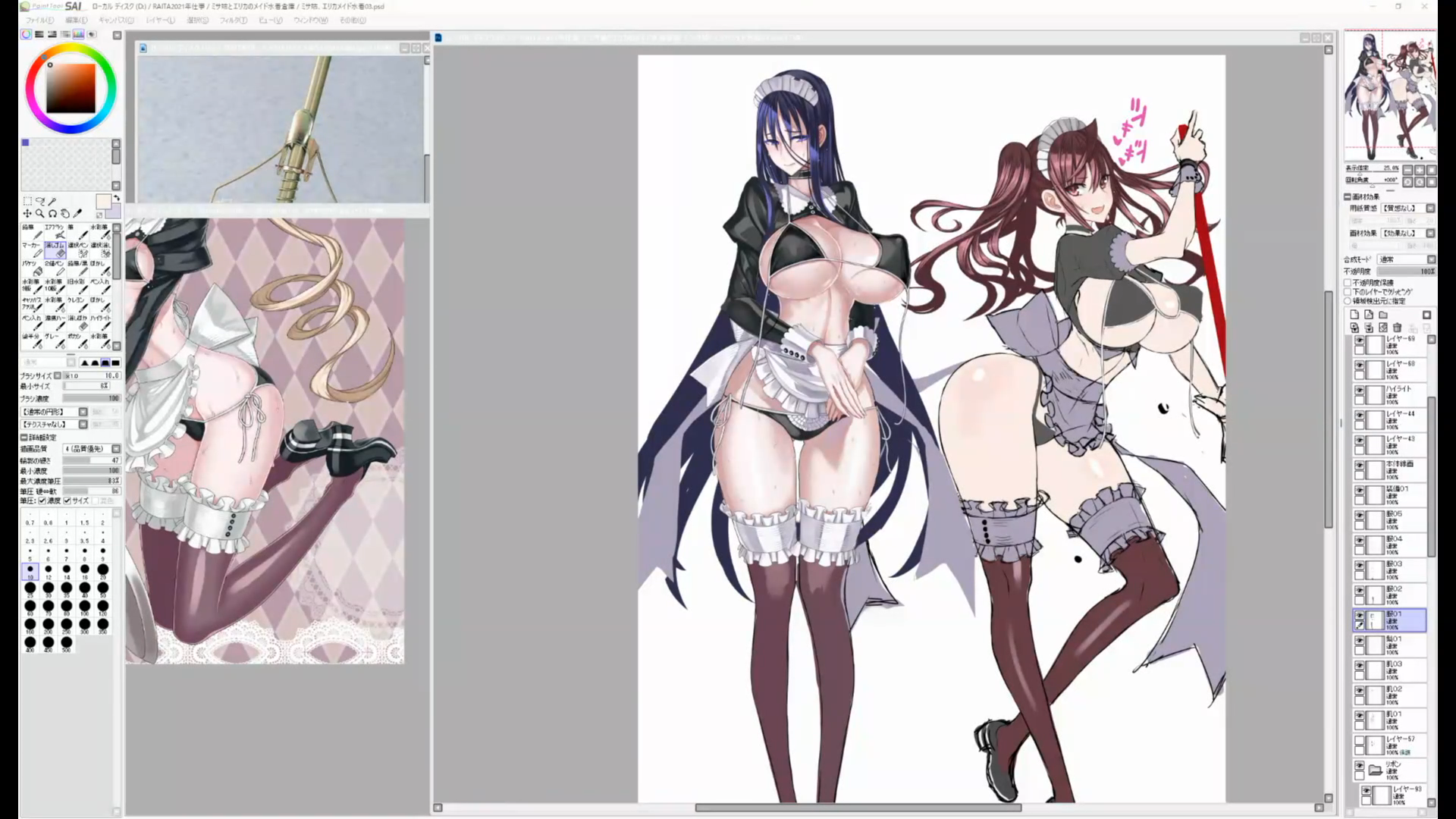Viewport: 1456px width, 819px height.
Task: Select the move tool
Action: (x=27, y=214)
